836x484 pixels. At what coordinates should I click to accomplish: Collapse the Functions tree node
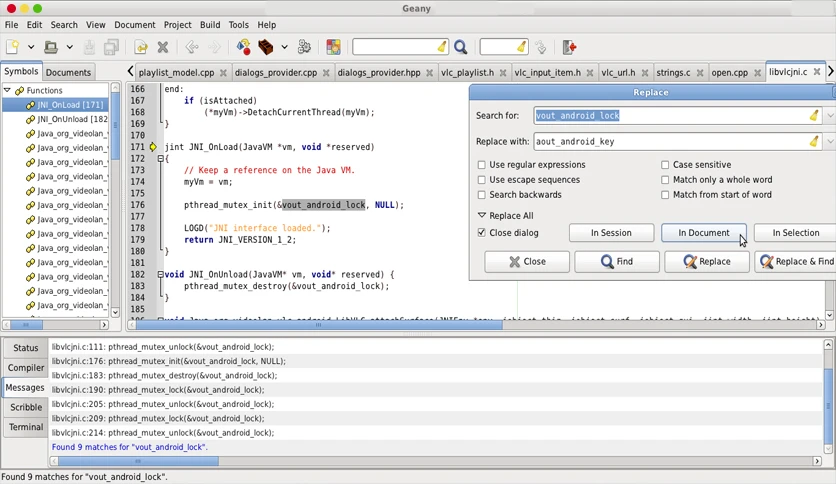7,90
